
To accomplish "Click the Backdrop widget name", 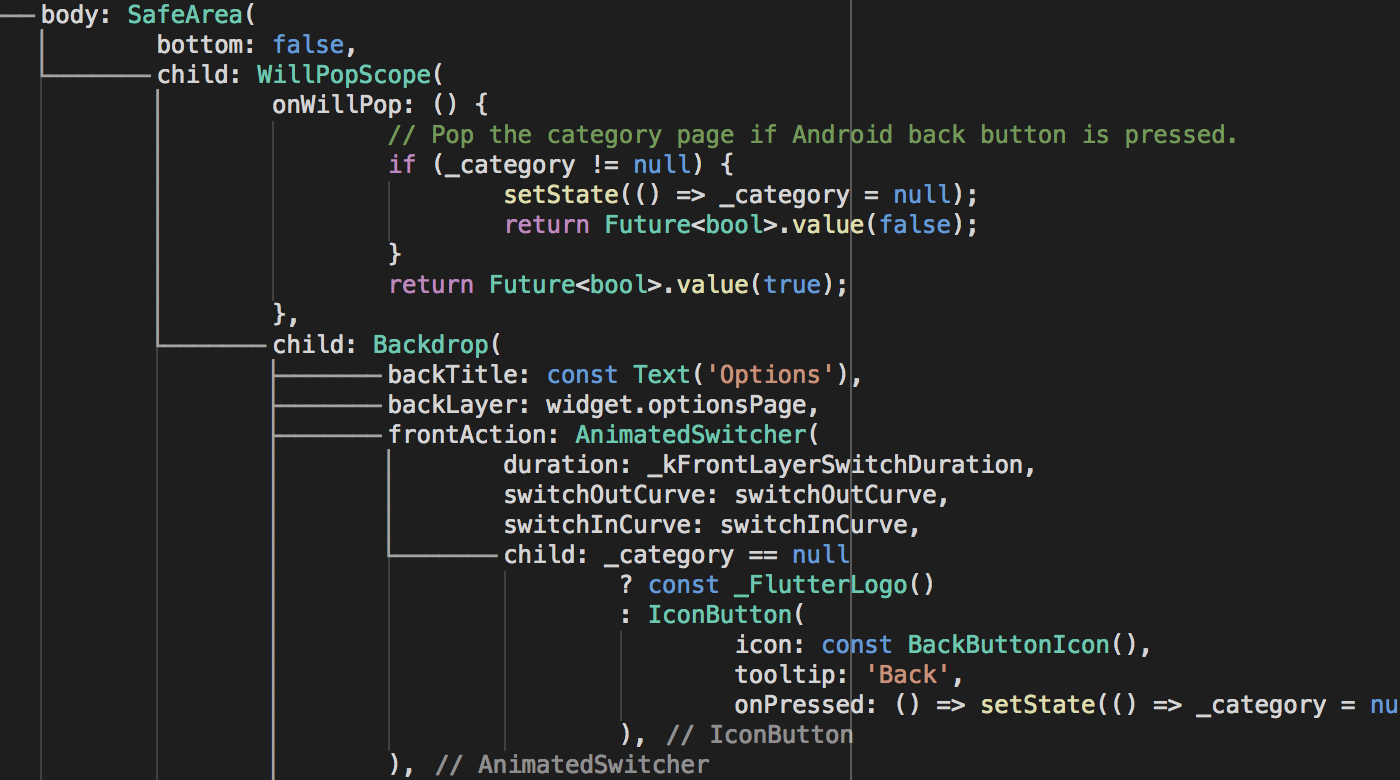I will (430, 345).
